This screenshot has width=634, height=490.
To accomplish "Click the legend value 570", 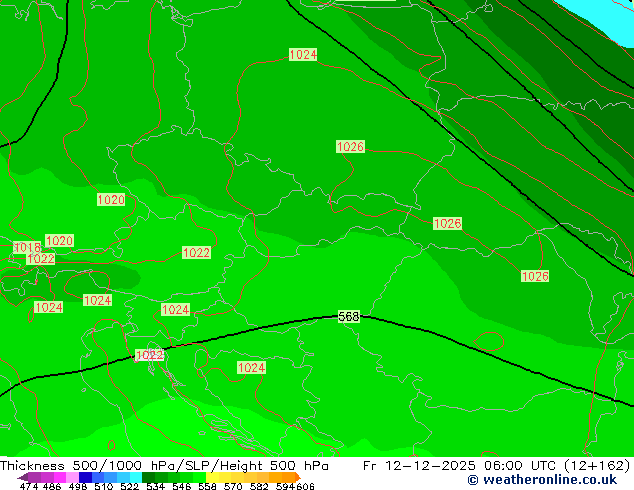I will point(233,486).
